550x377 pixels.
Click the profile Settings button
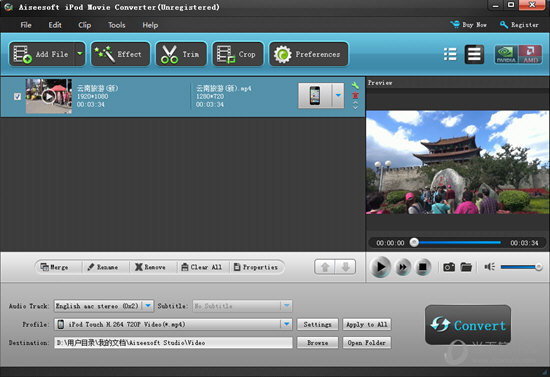pos(317,324)
